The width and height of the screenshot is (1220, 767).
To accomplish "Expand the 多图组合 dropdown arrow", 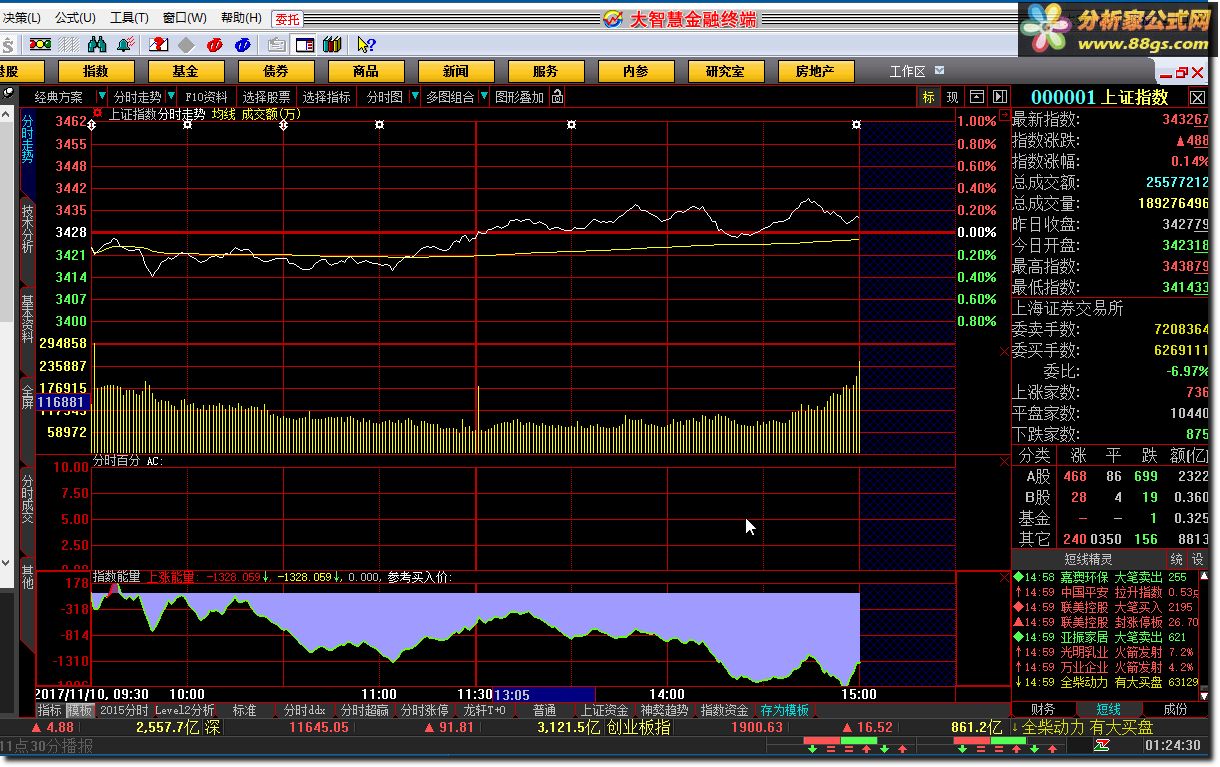I will click(x=484, y=97).
